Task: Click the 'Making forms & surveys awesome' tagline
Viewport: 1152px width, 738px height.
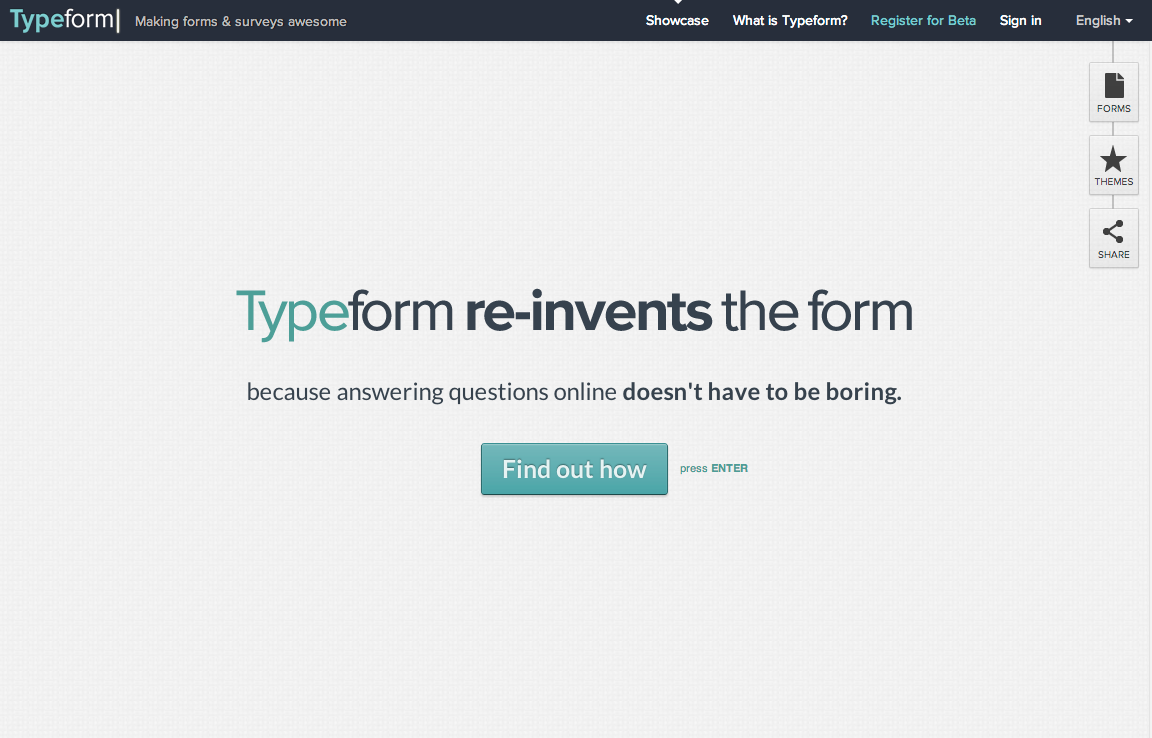Action: point(240,21)
